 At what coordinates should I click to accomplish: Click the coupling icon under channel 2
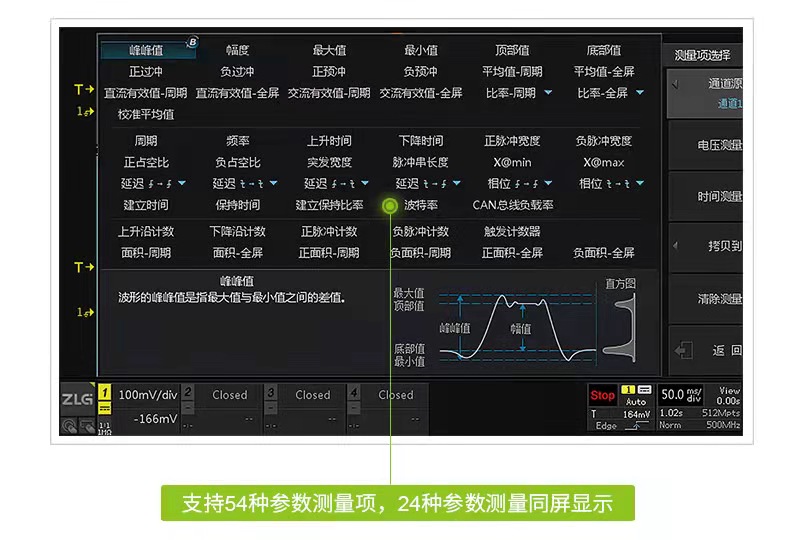(x=188, y=408)
